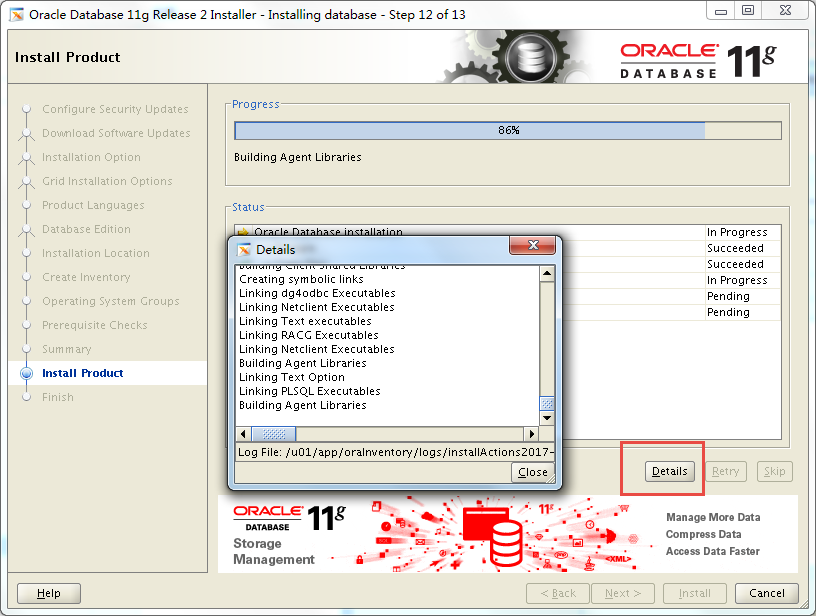
Task: Click the scroll-down arrow in the Details list
Action: (x=545, y=420)
